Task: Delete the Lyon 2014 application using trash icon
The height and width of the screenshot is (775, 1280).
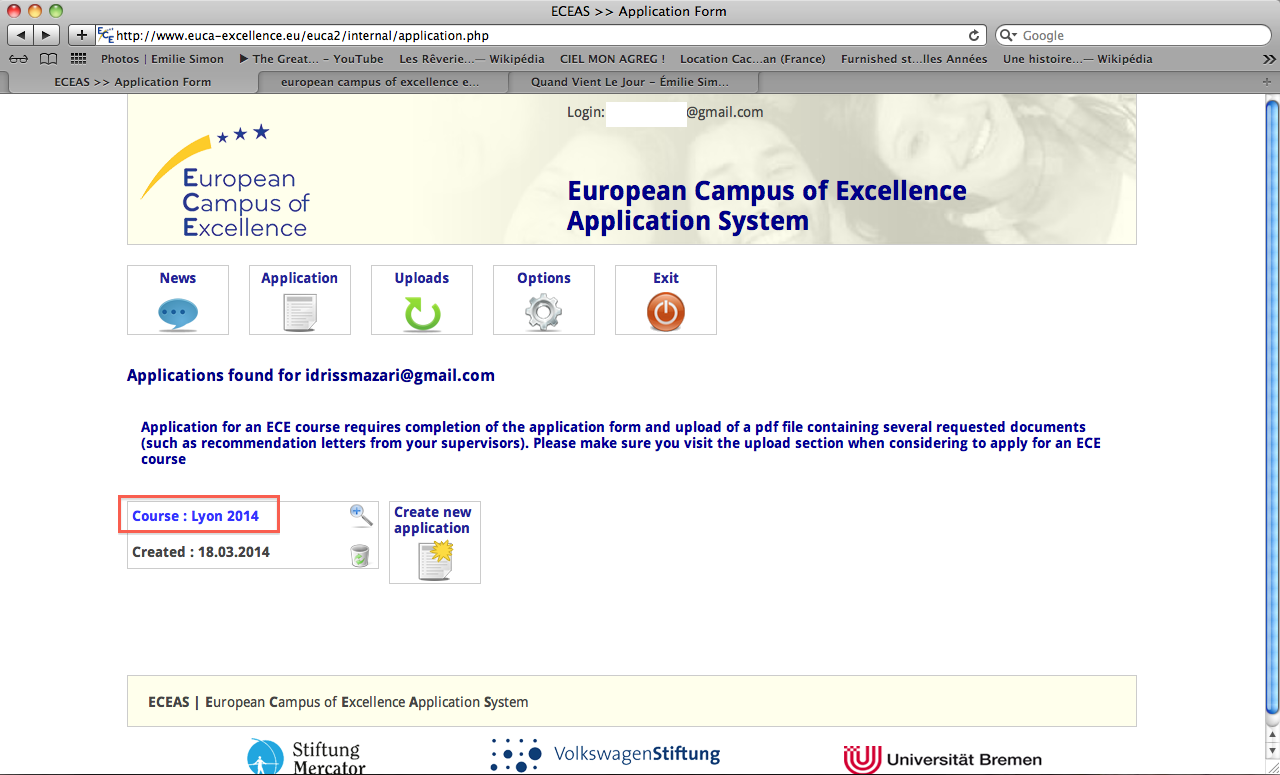Action: coord(360,555)
